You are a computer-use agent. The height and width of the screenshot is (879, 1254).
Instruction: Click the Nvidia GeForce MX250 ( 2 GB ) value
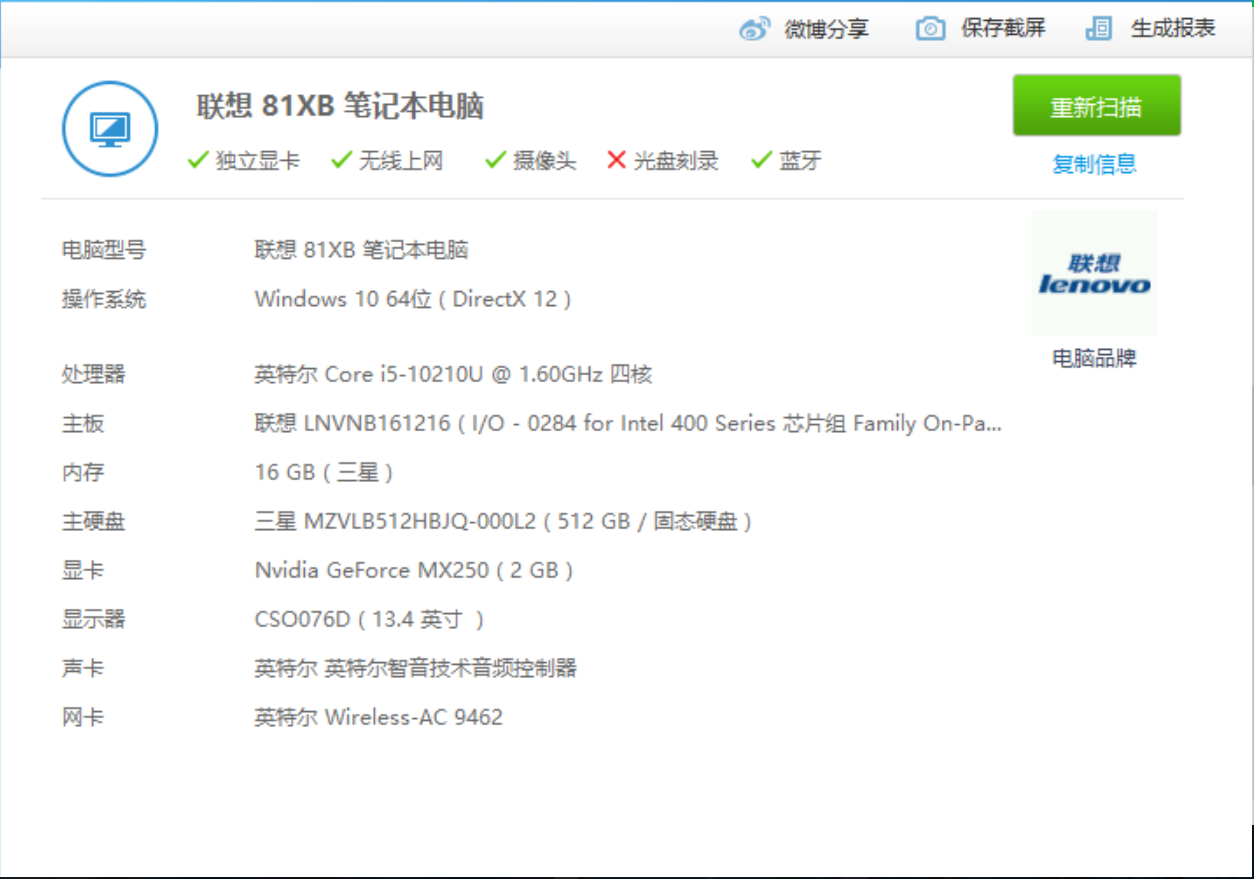point(414,570)
